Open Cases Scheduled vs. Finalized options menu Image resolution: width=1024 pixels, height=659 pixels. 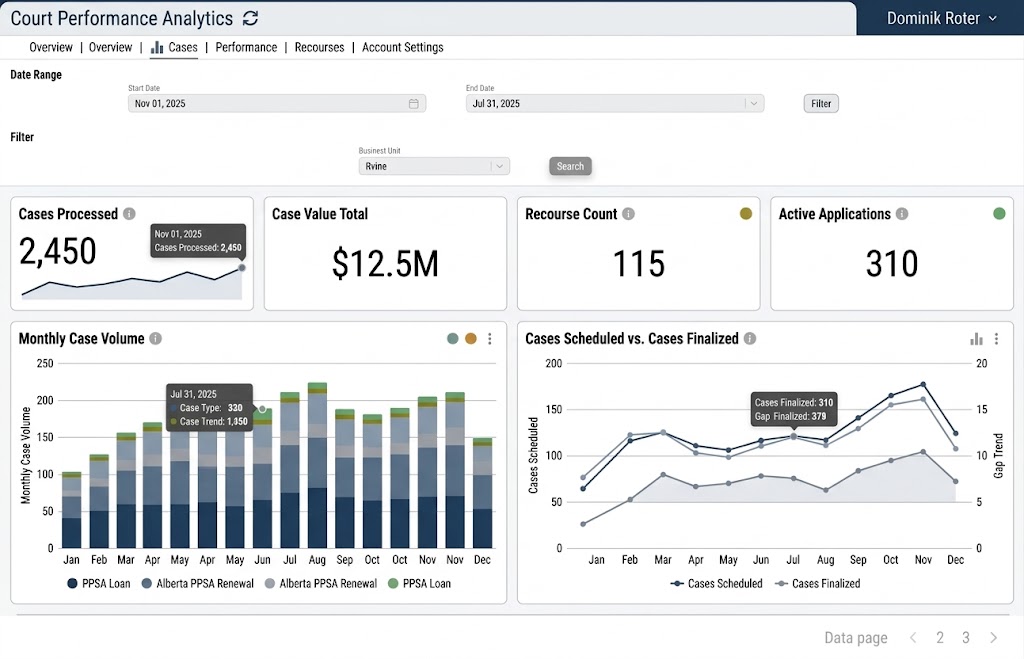coord(997,338)
